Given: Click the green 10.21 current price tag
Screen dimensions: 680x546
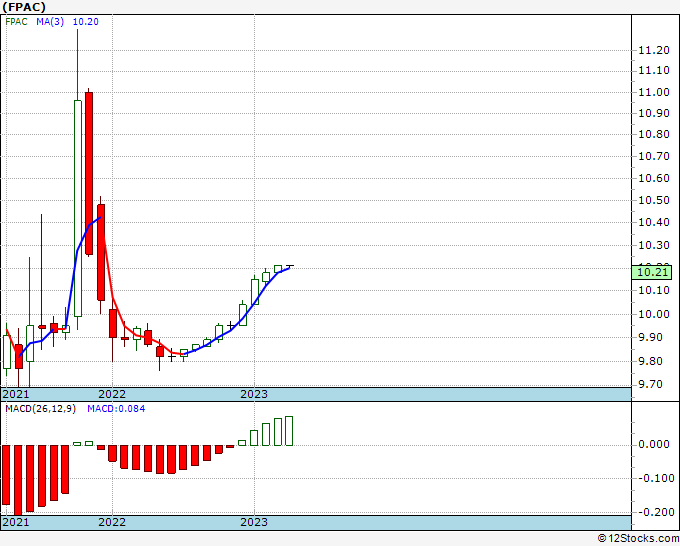Looking at the screenshot, I should point(651,272).
